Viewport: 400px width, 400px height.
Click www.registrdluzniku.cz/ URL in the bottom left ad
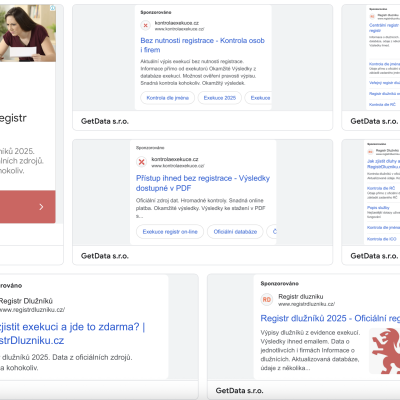pyautogui.click(x=32, y=310)
